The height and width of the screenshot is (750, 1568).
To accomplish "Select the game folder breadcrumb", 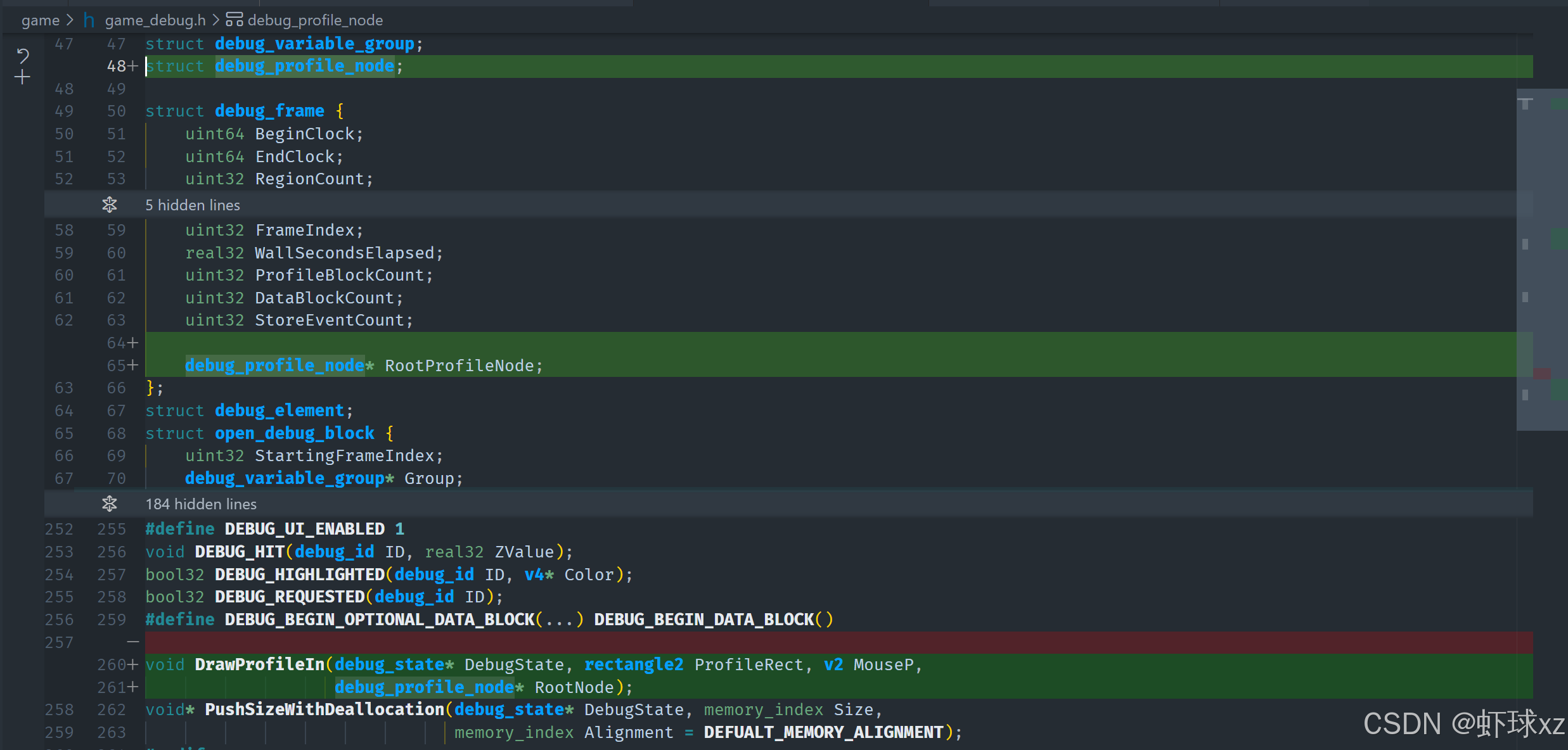I will [40, 20].
